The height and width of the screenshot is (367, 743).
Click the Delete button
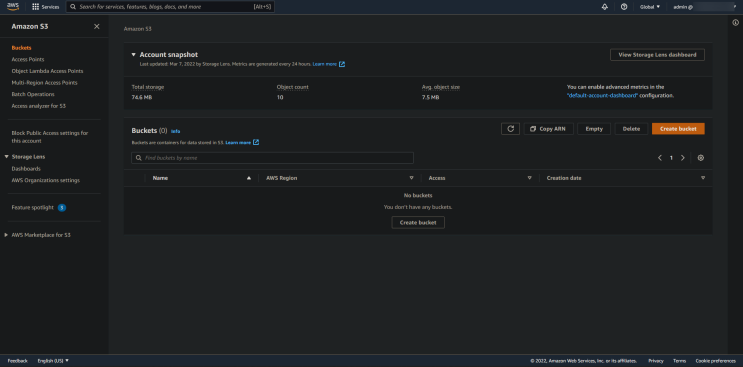pos(631,129)
